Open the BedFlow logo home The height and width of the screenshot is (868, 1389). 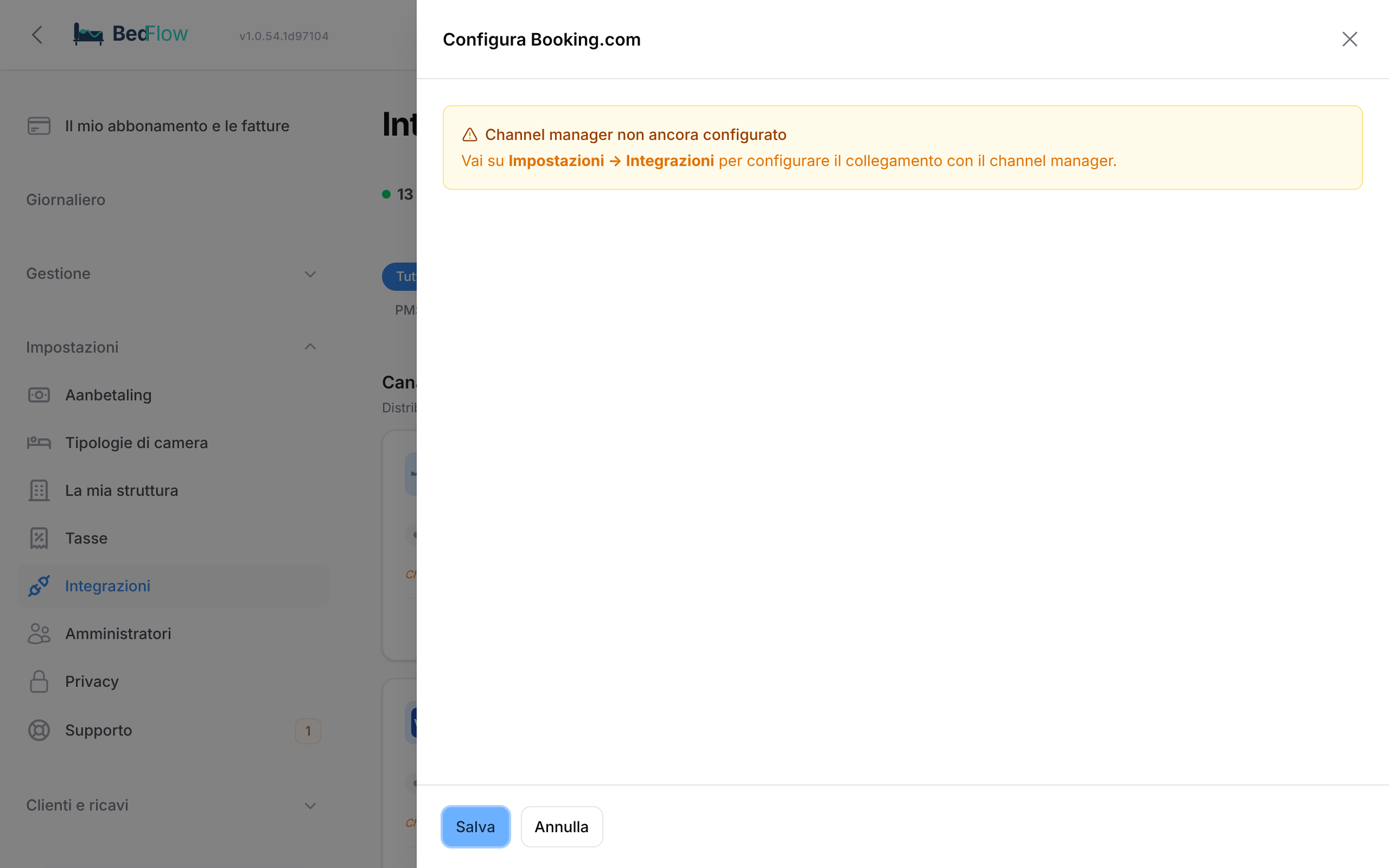[130, 34]
